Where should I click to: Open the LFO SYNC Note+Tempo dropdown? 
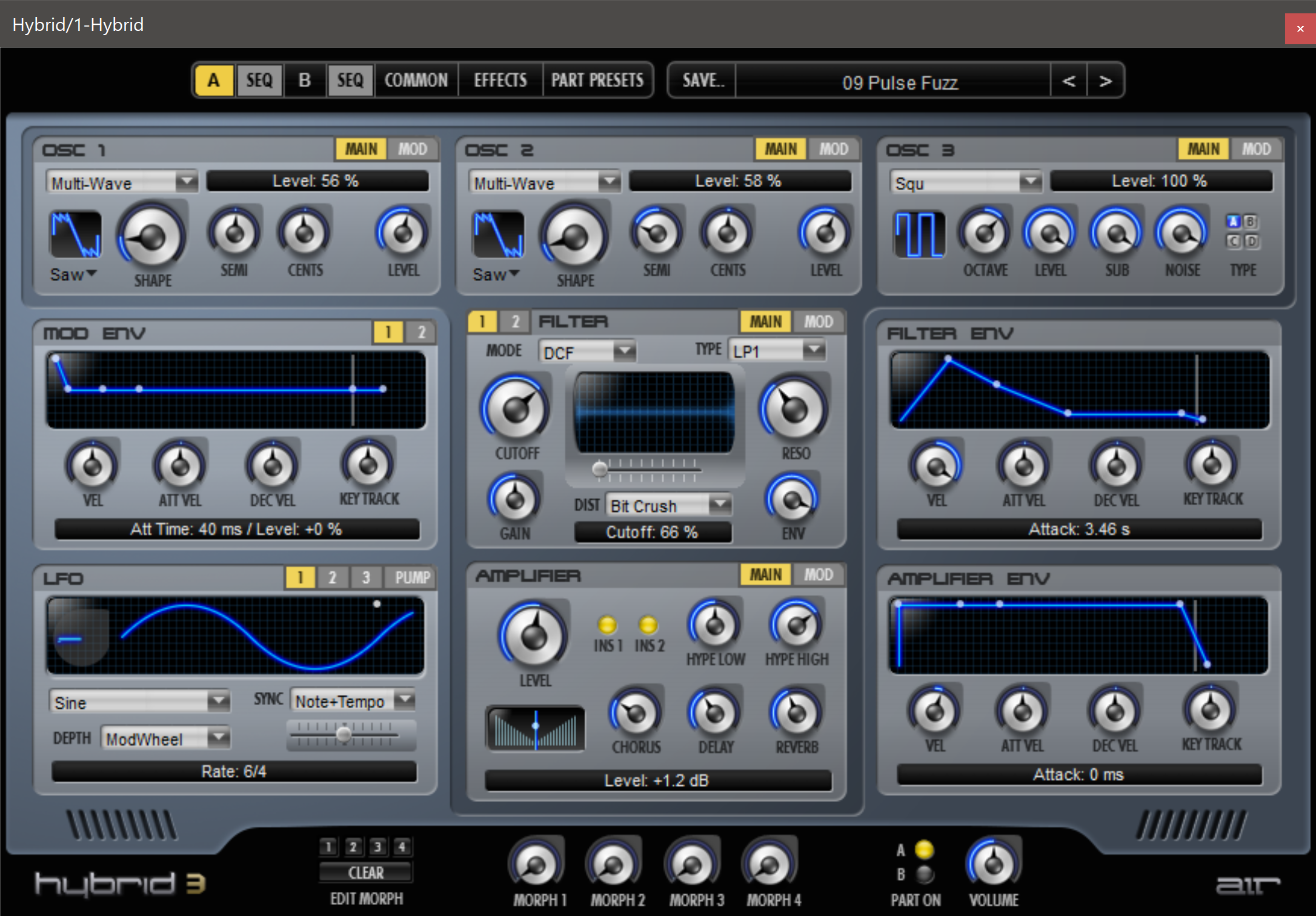point(353,701)
